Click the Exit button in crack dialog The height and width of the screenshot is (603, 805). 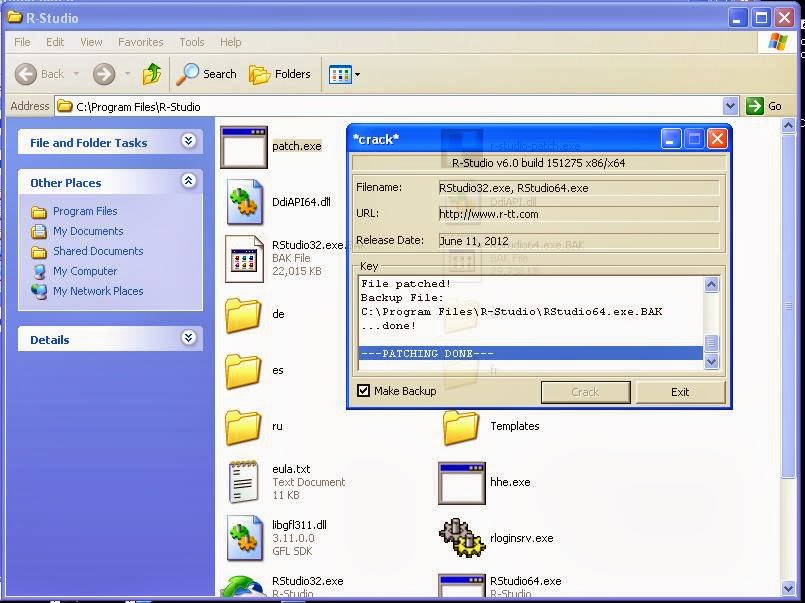coord(680,392)
